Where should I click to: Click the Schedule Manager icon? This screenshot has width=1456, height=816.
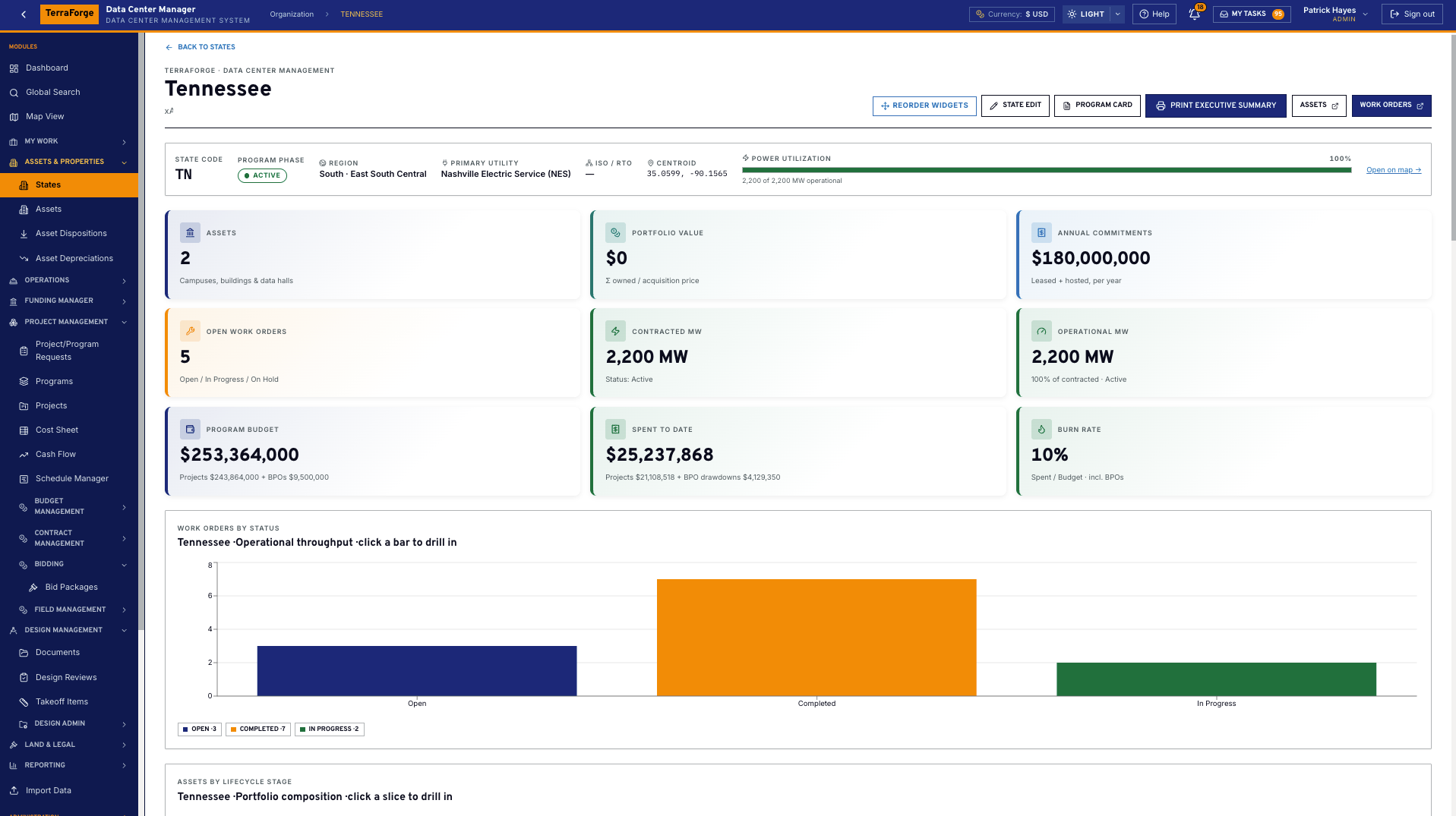[24, 479]
